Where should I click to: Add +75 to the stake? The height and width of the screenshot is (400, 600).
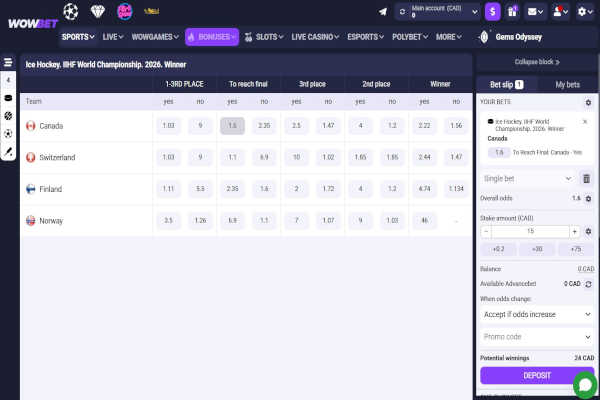[x=576, y=249]
